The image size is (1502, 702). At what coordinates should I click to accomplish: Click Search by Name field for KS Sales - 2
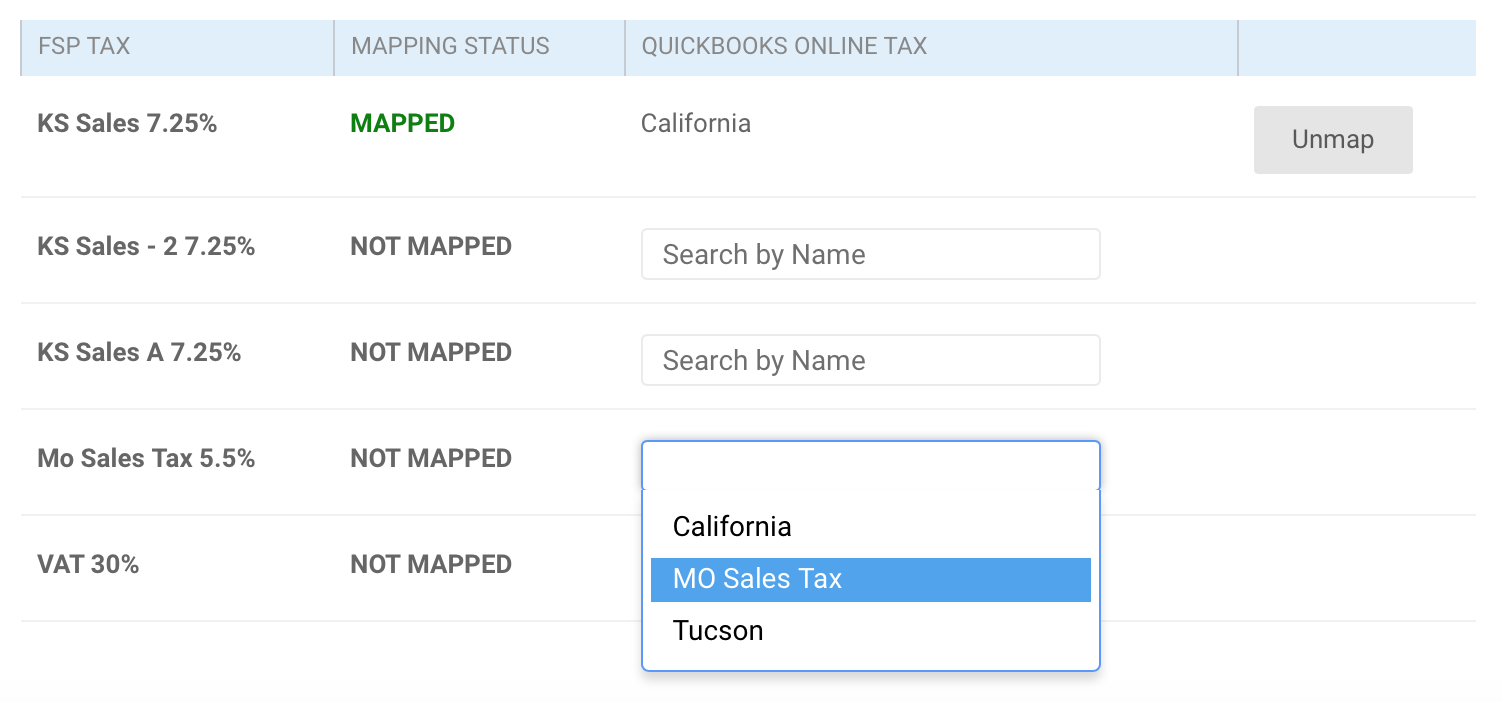pyautogui.click(x=870, y=254)
